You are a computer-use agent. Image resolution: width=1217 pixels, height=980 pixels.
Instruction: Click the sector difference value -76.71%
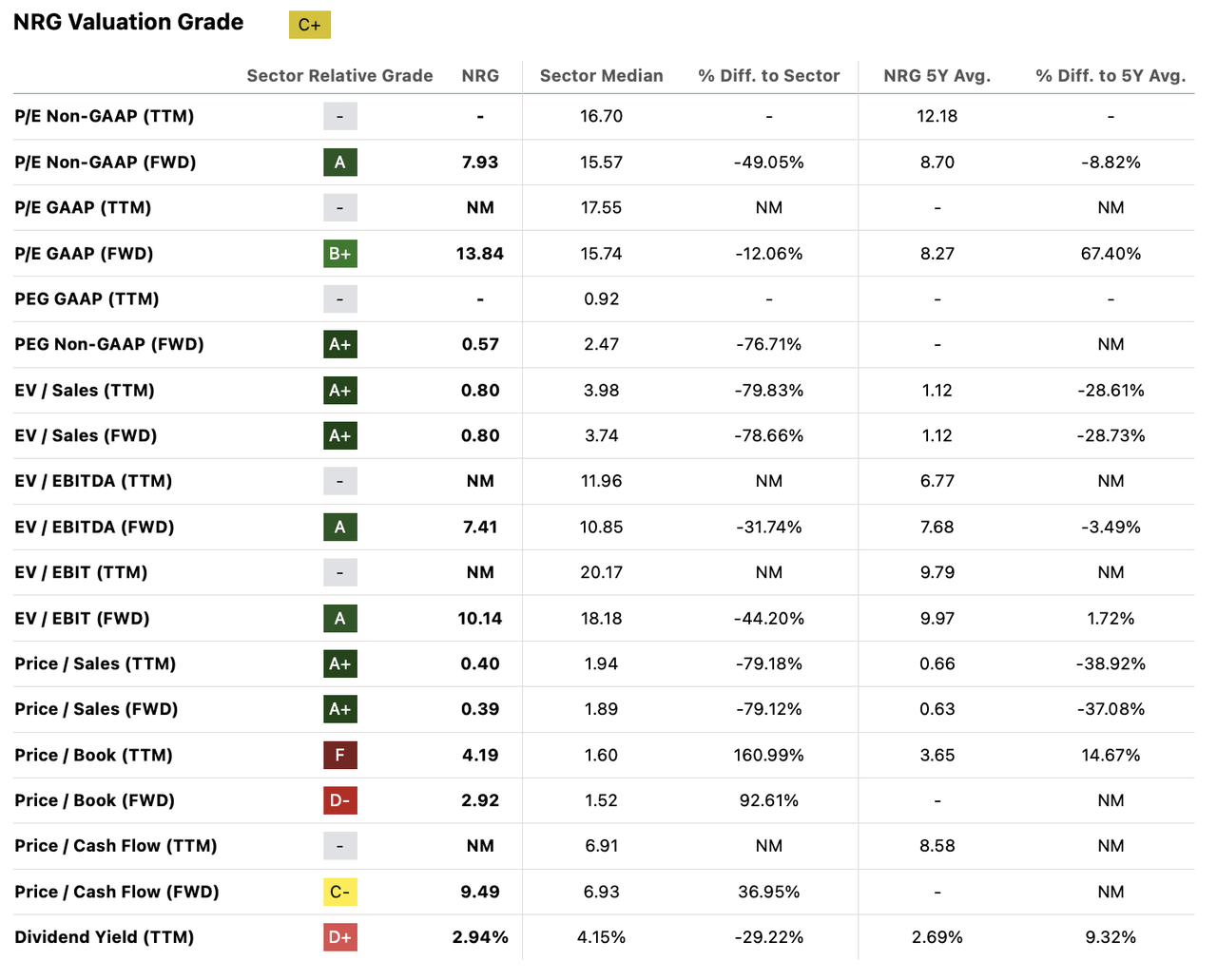point(769,345)
